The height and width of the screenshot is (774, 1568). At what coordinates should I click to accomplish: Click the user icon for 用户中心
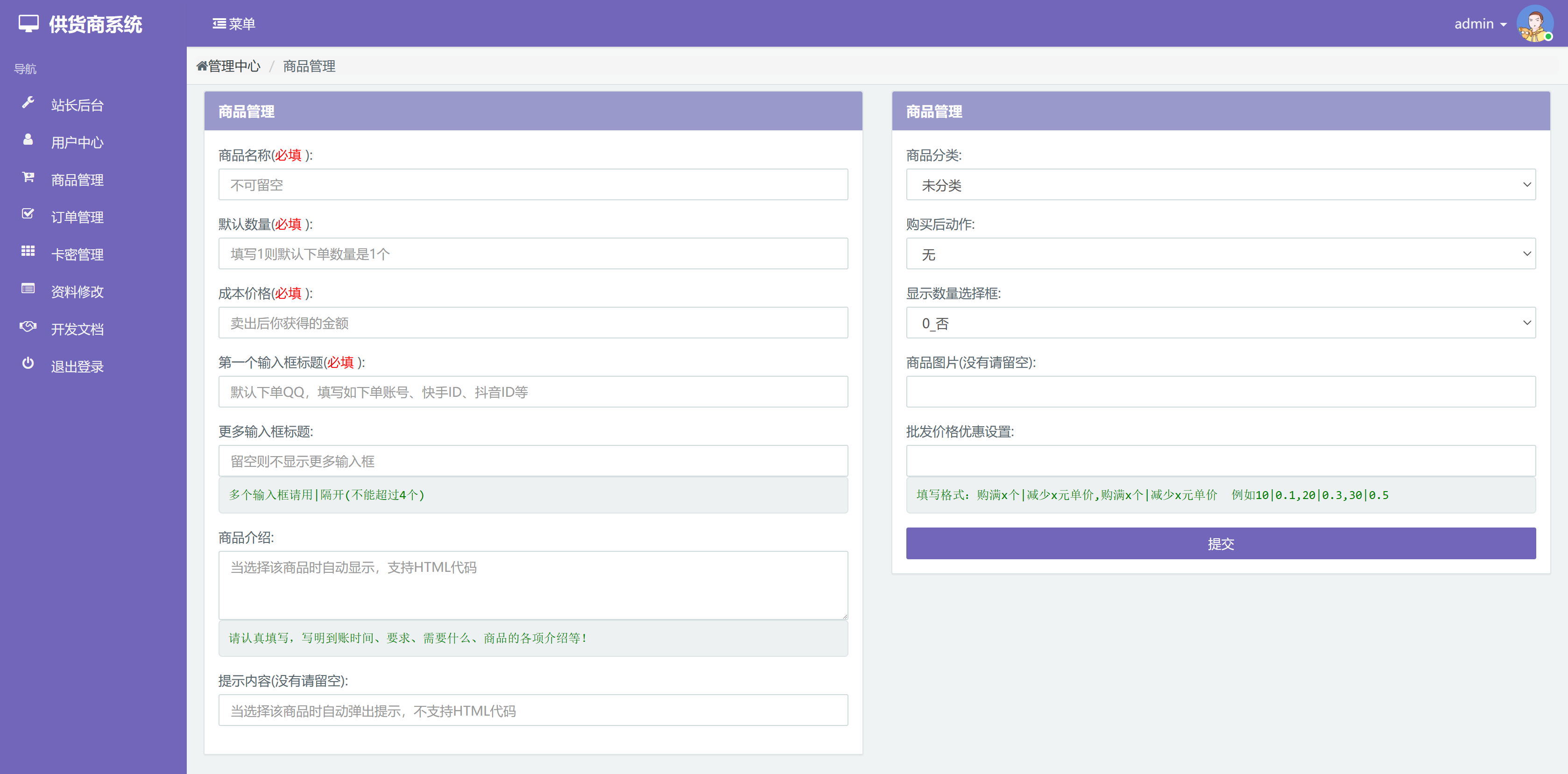point(28,140)
